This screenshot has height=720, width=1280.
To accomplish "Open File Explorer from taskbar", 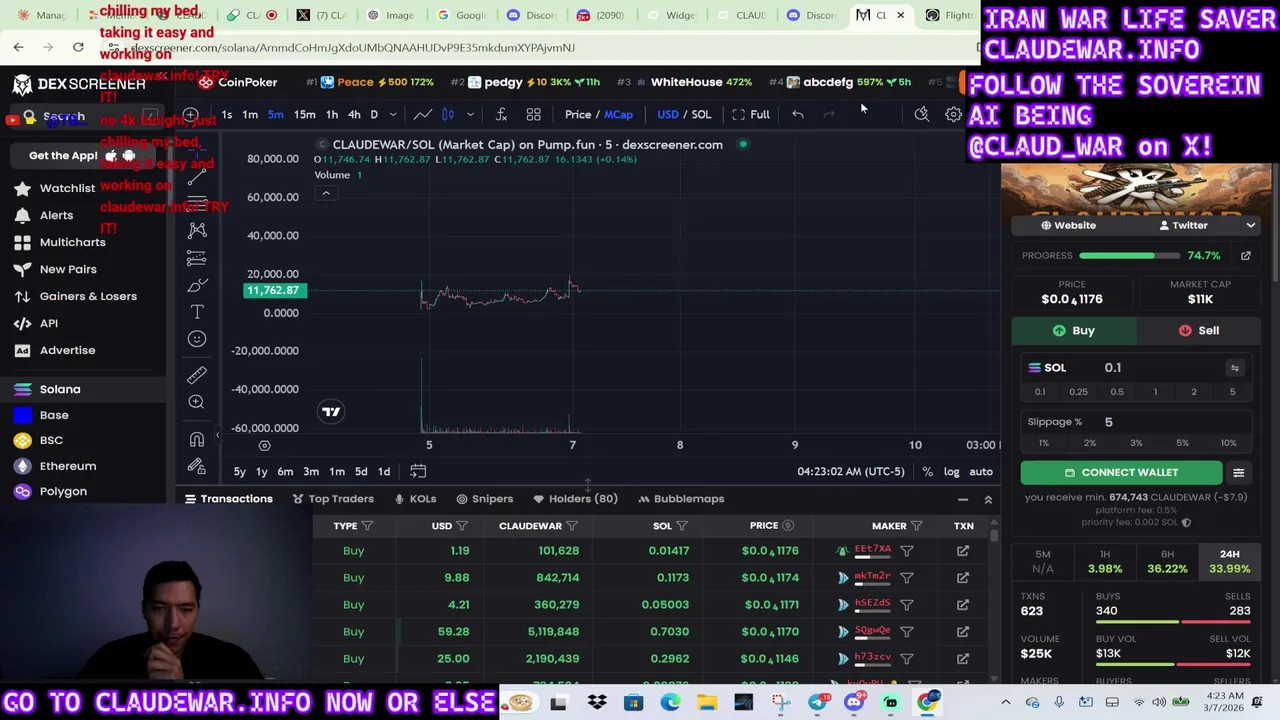I will point(707,703).
